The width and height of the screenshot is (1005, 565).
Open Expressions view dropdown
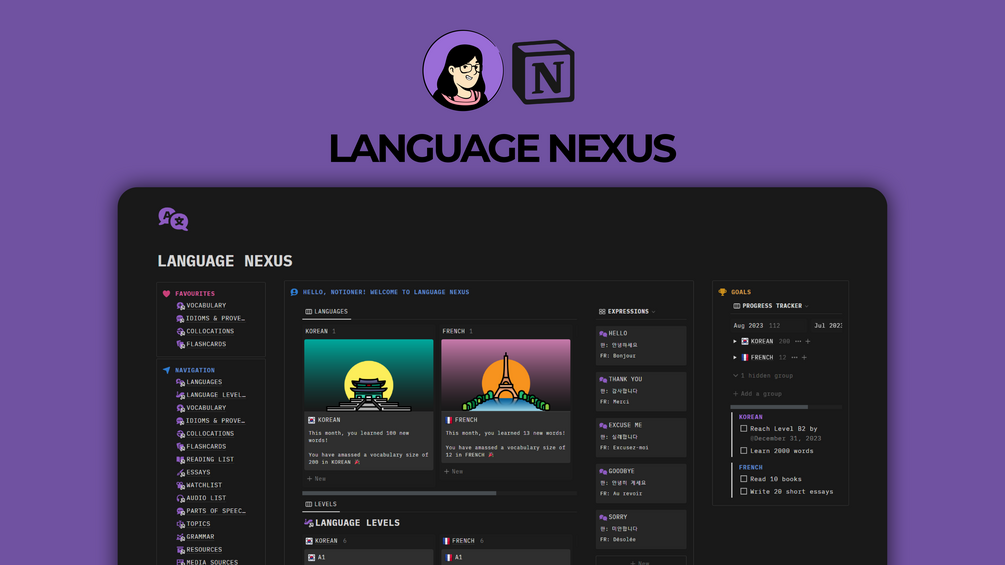pyautogui.click(x=653, y=312)
